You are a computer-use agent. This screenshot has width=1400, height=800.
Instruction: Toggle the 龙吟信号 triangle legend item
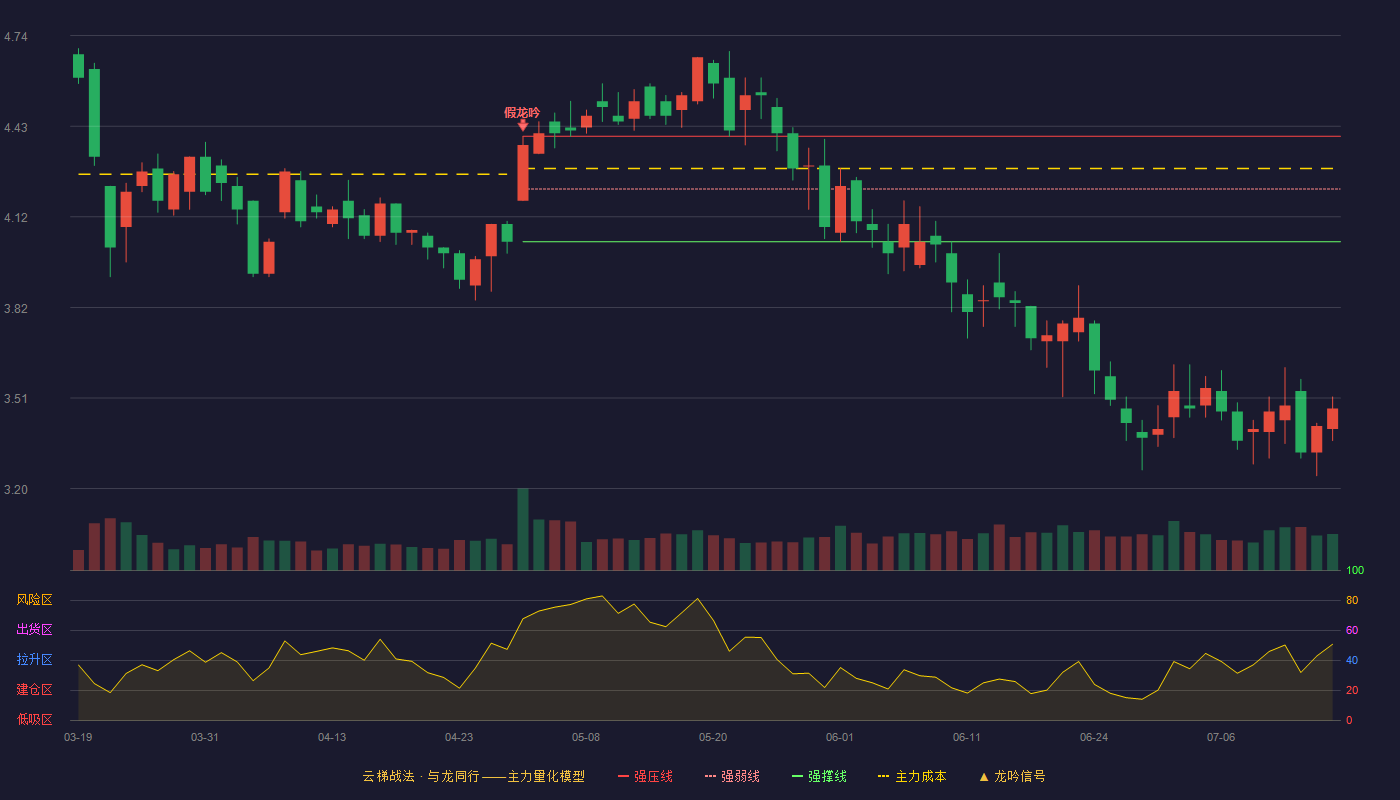click(1011, 776)
